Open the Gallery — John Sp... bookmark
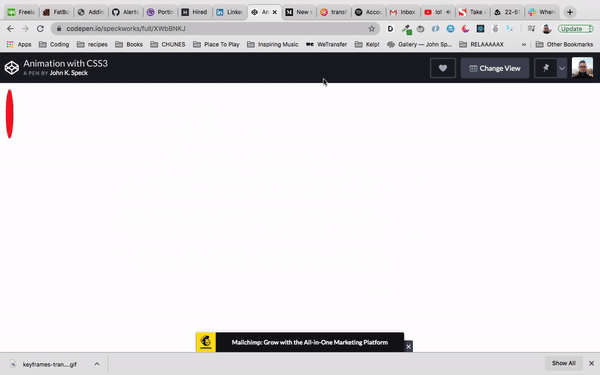600x375 pixels. [x=419, y=44]
